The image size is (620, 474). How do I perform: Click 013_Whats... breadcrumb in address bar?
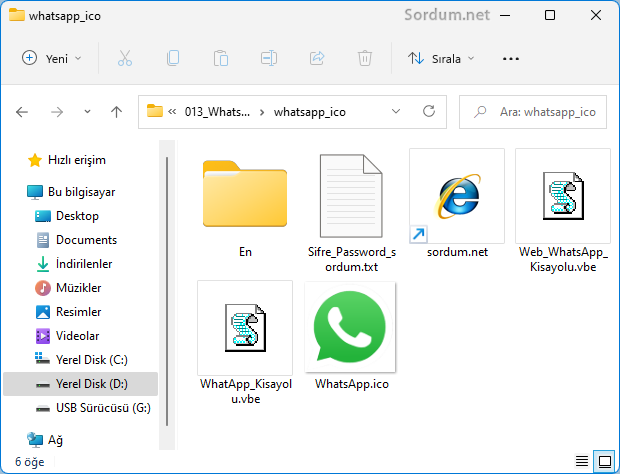point(217,112)
